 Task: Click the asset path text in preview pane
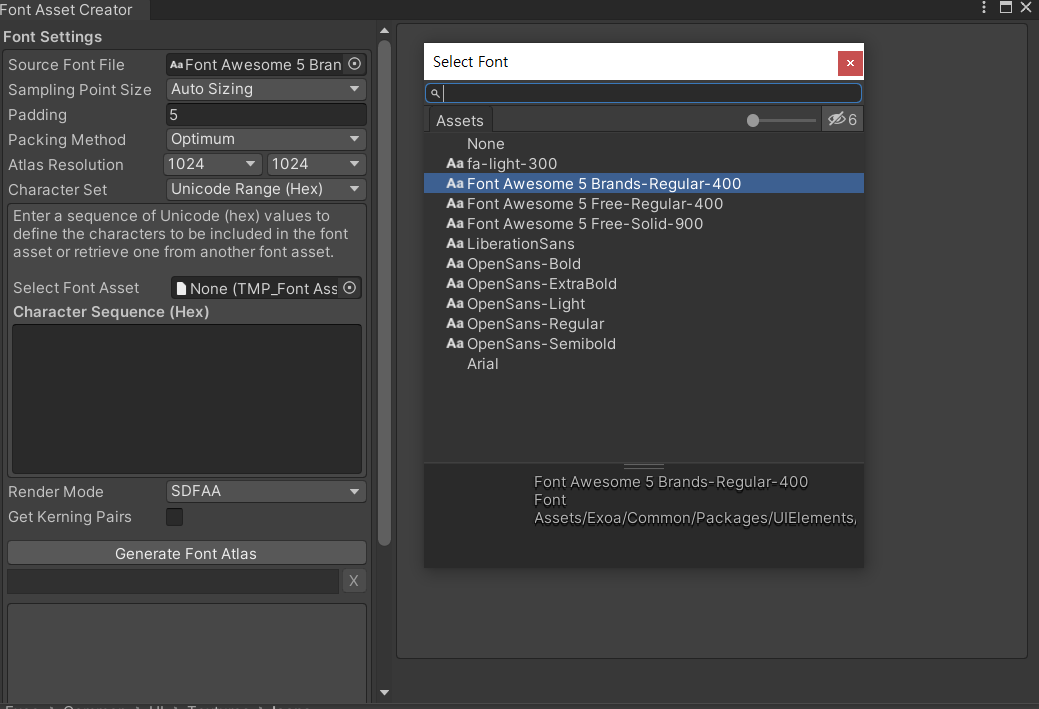(x=695, y=518)
